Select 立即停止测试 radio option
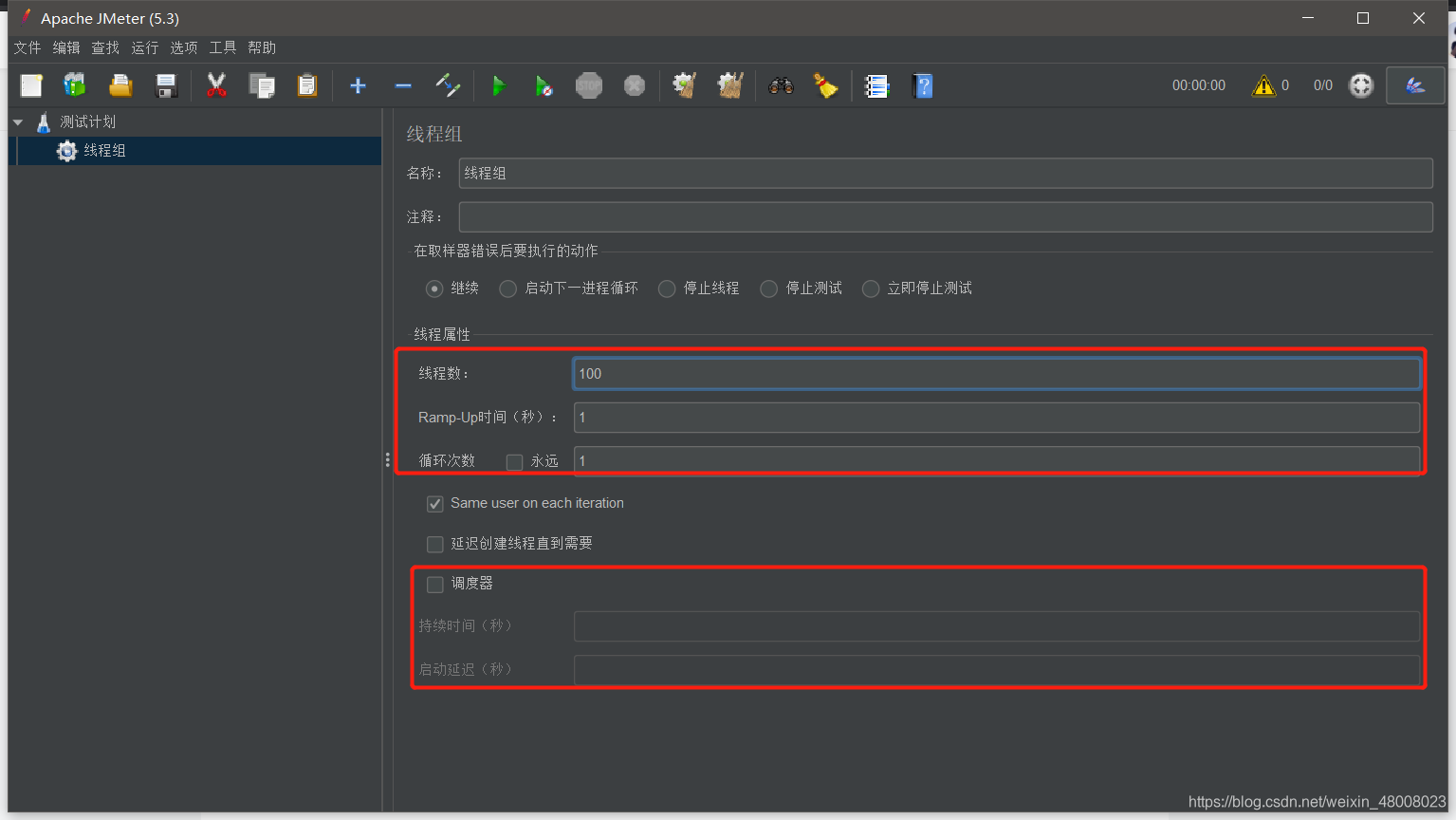This screenshot has height=820, width=1456. tap(871, 289)
